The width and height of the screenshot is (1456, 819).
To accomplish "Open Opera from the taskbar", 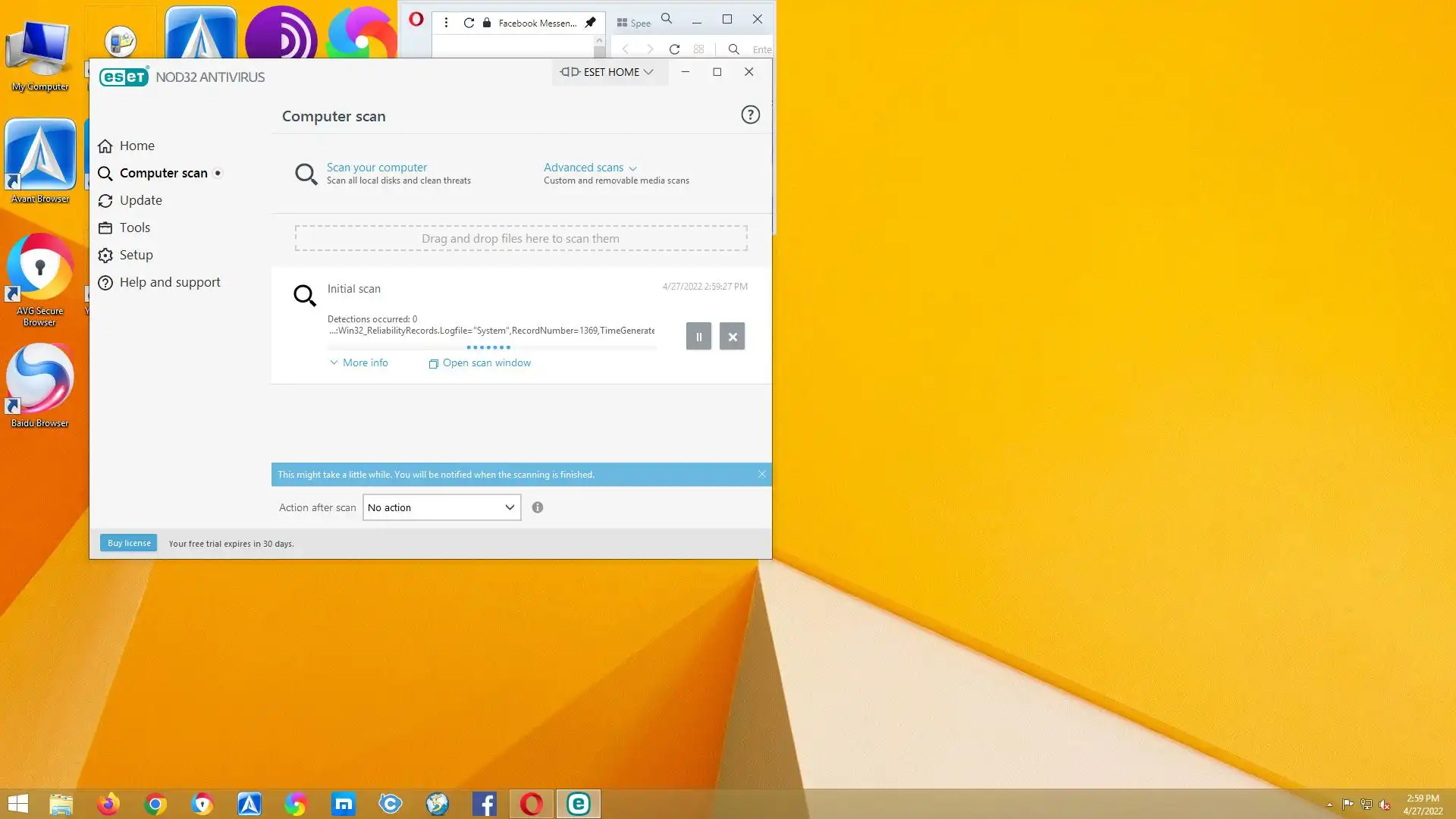I will coord(532,804).
